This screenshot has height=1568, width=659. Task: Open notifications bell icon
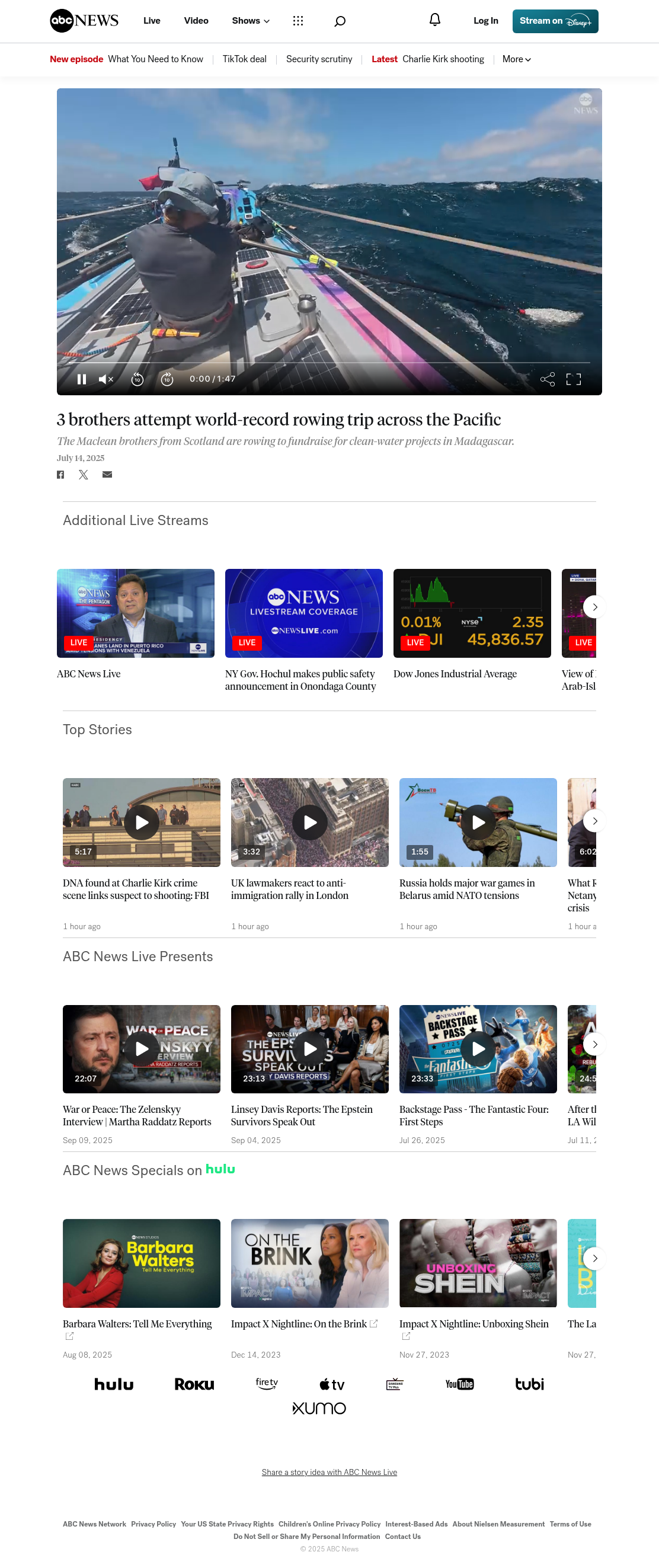434,20
